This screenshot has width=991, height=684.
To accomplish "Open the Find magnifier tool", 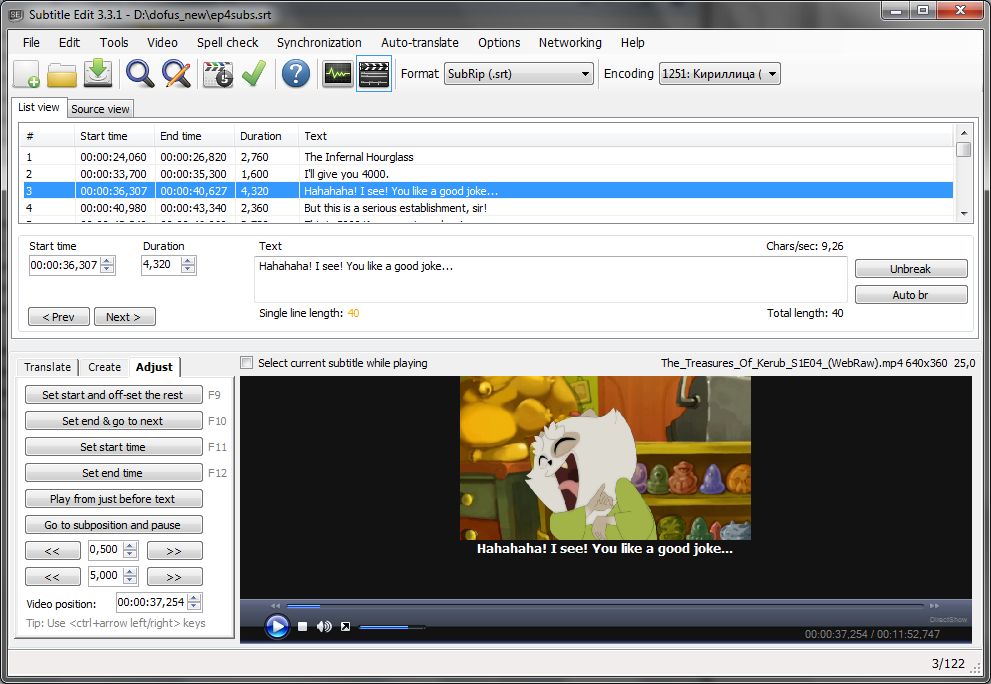I will [139, 74].
